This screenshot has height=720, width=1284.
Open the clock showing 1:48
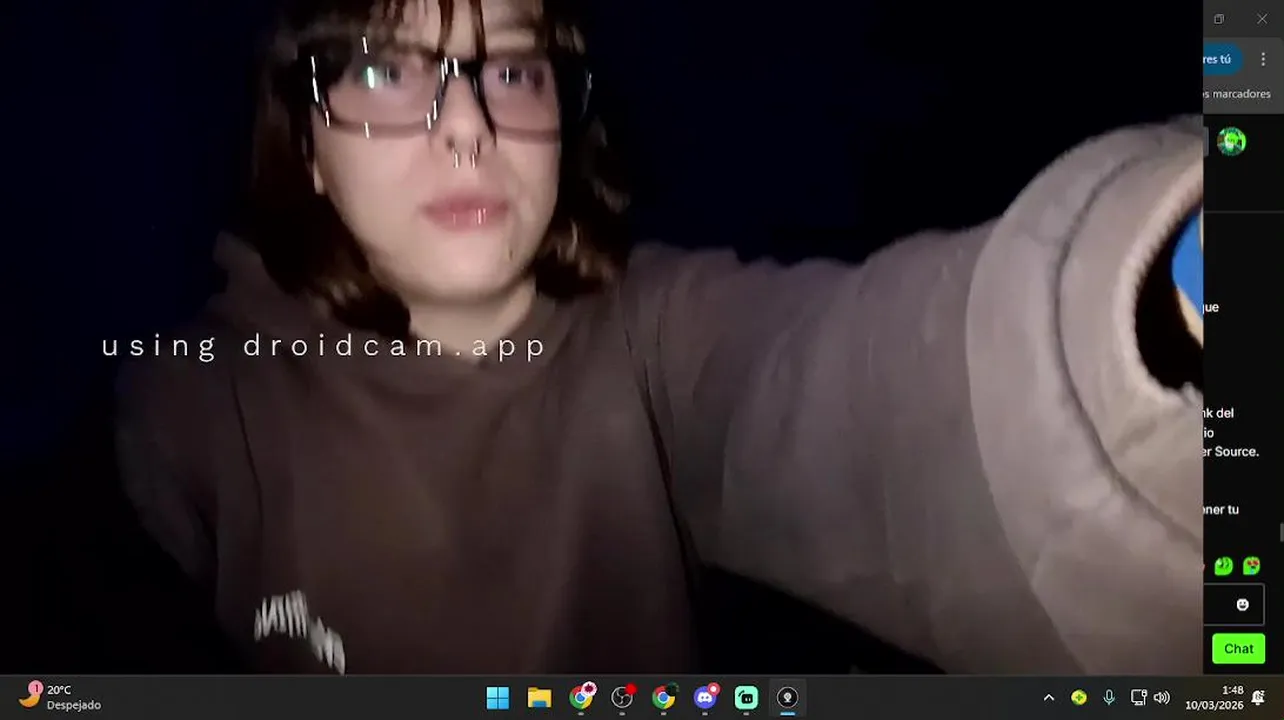click(x=1214, y=697)
